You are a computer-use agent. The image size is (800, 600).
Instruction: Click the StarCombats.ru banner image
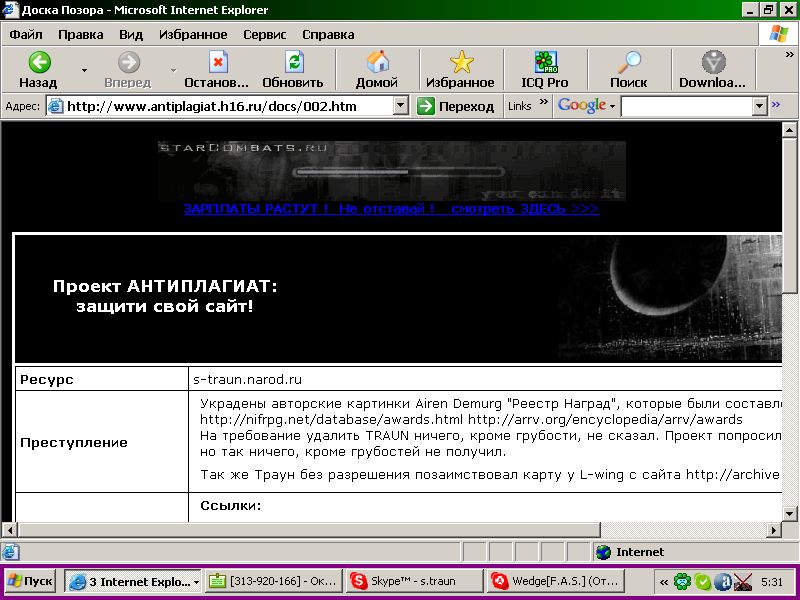(392, 171)
